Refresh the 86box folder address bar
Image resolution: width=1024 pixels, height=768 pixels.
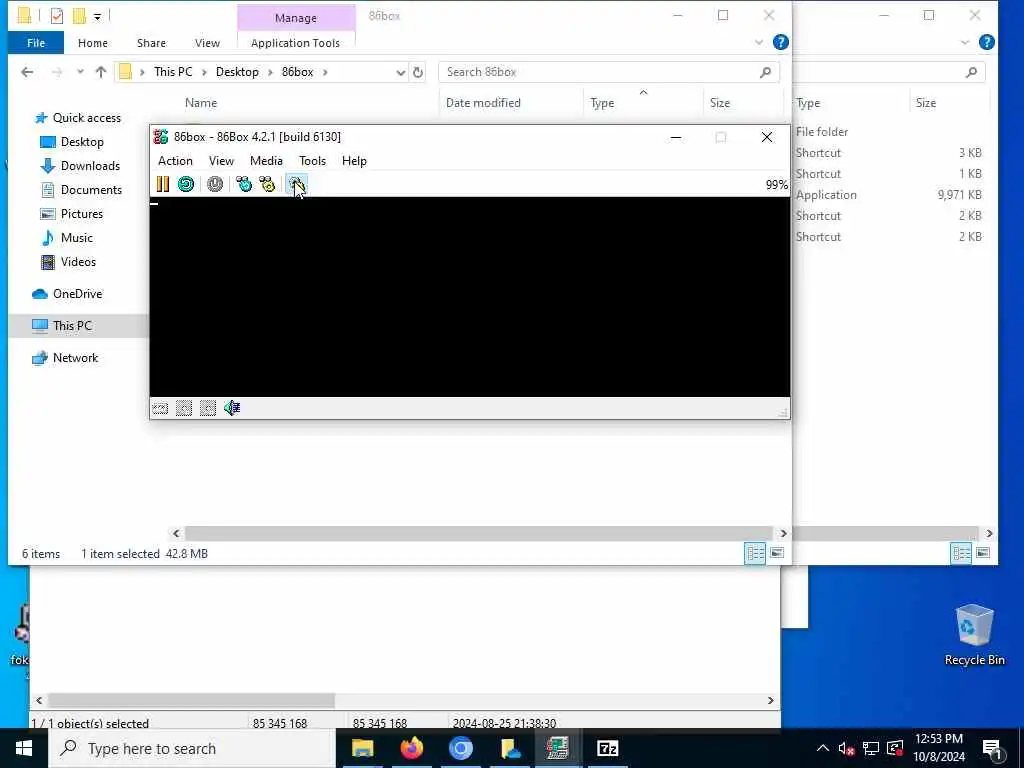[x=418, y=72]
